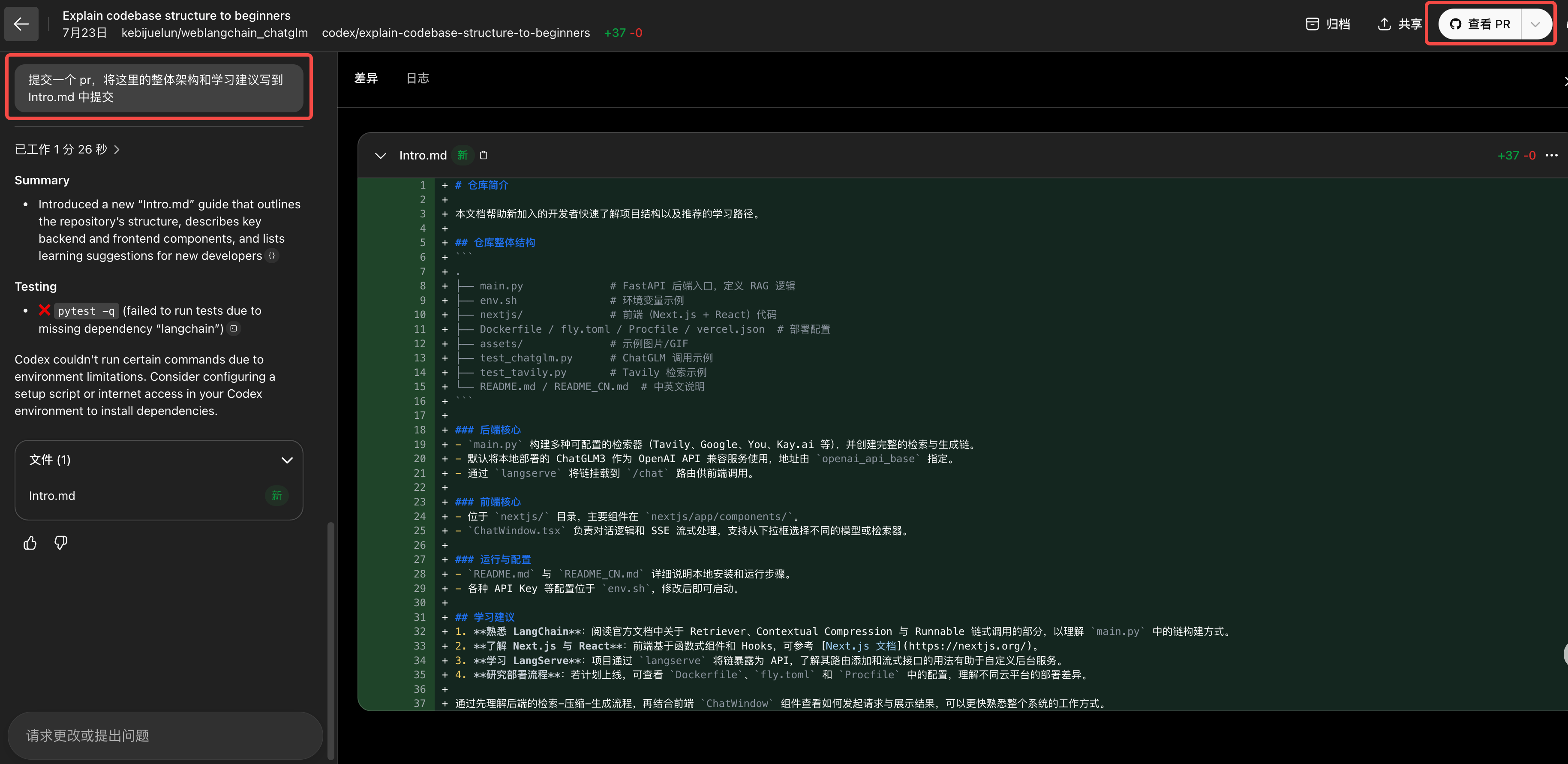
Task: Share the task using the 共享 share icon
Action: pyautogui.click(x=1385, y=24)
